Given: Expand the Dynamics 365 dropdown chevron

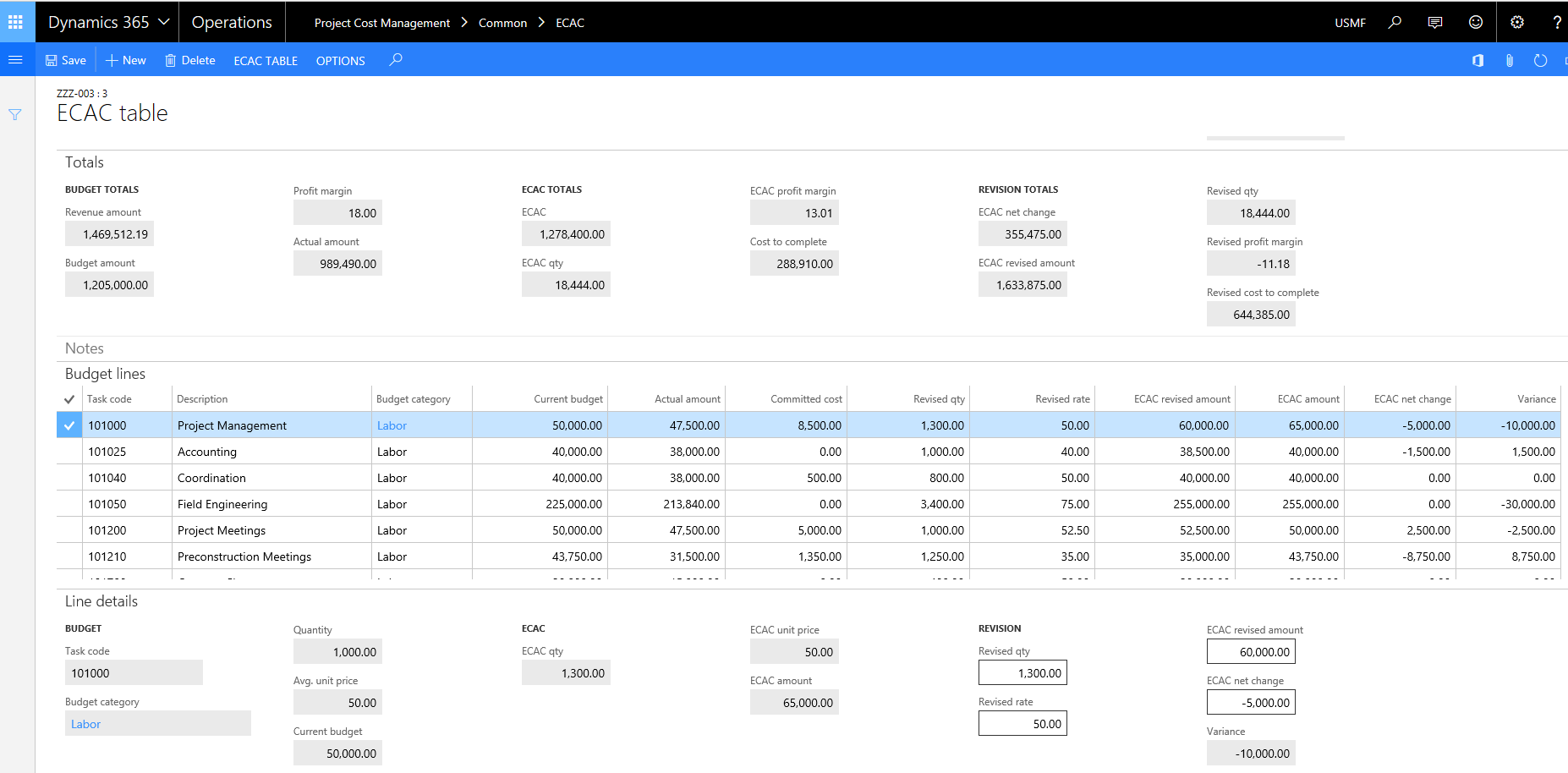Looking at the screenshot, I should pyautogui.click(x=164, y=22).
